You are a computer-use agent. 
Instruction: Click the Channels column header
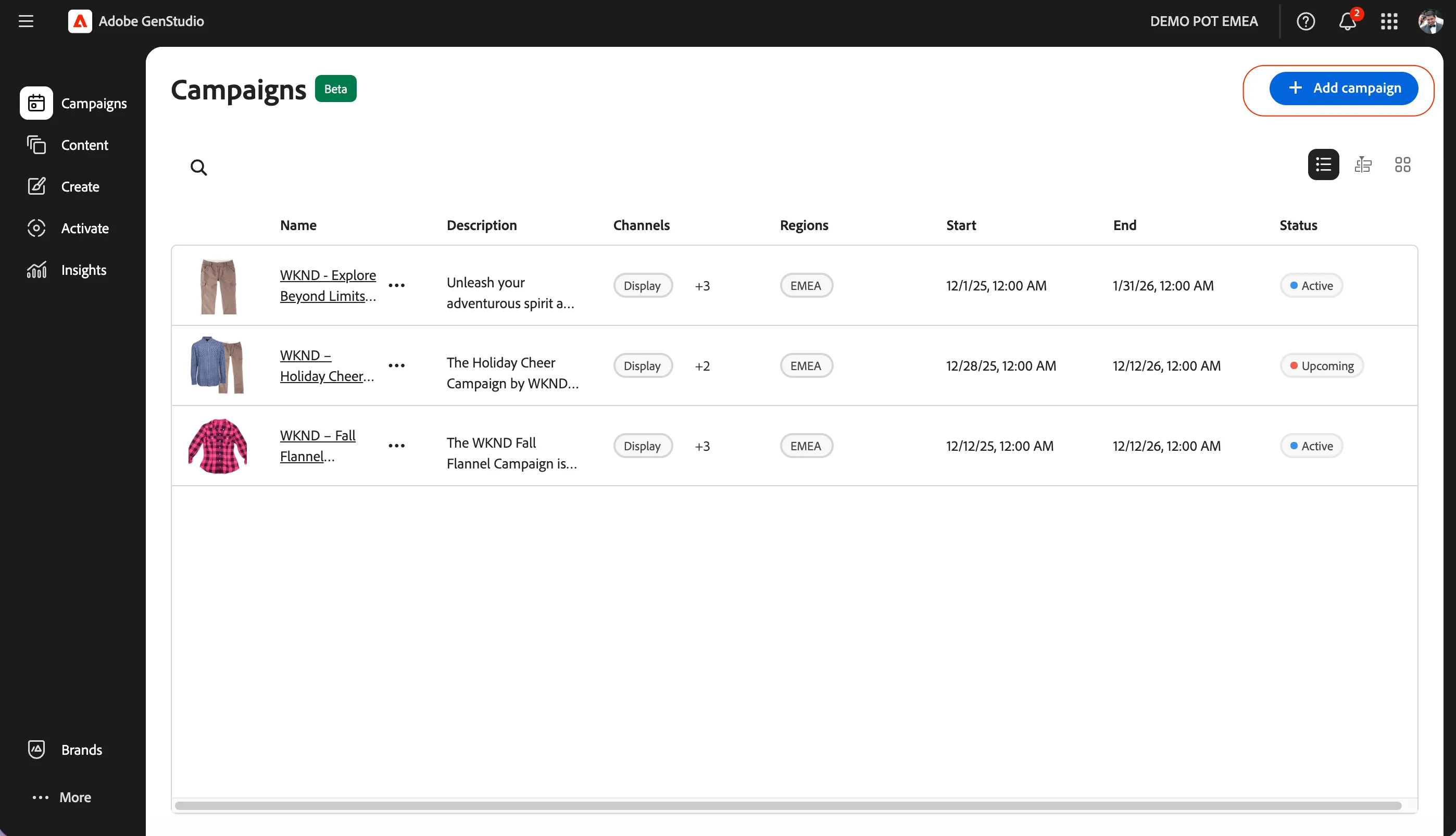[641, 225]
